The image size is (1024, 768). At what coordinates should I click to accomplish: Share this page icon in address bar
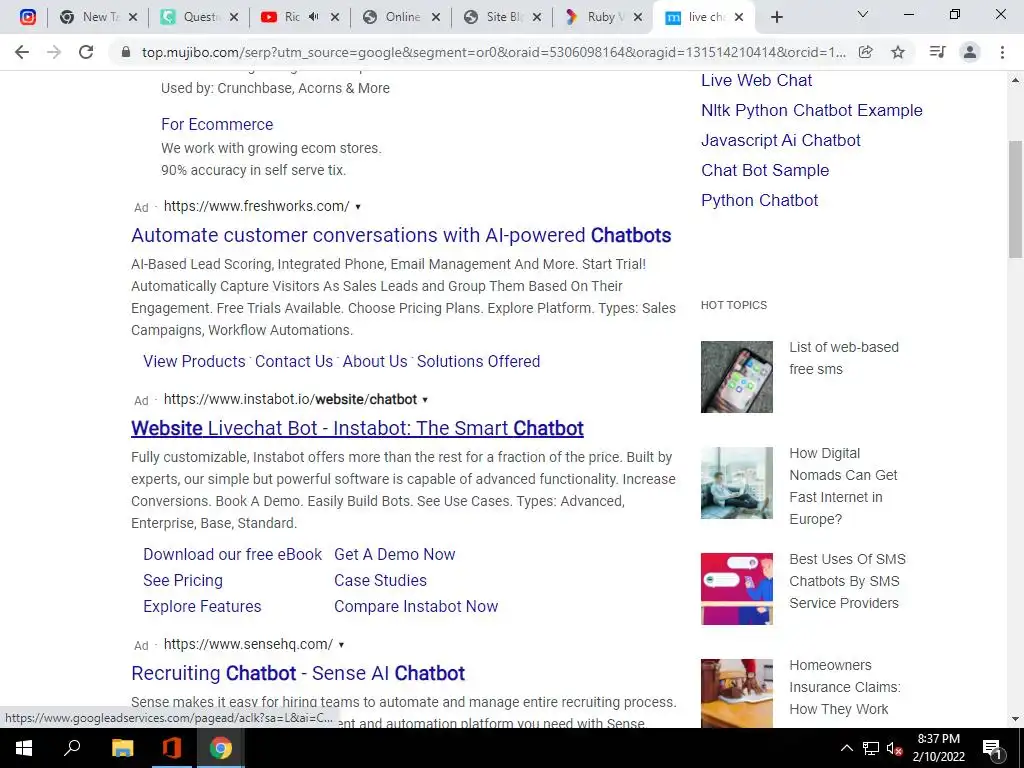coord(865,52)
